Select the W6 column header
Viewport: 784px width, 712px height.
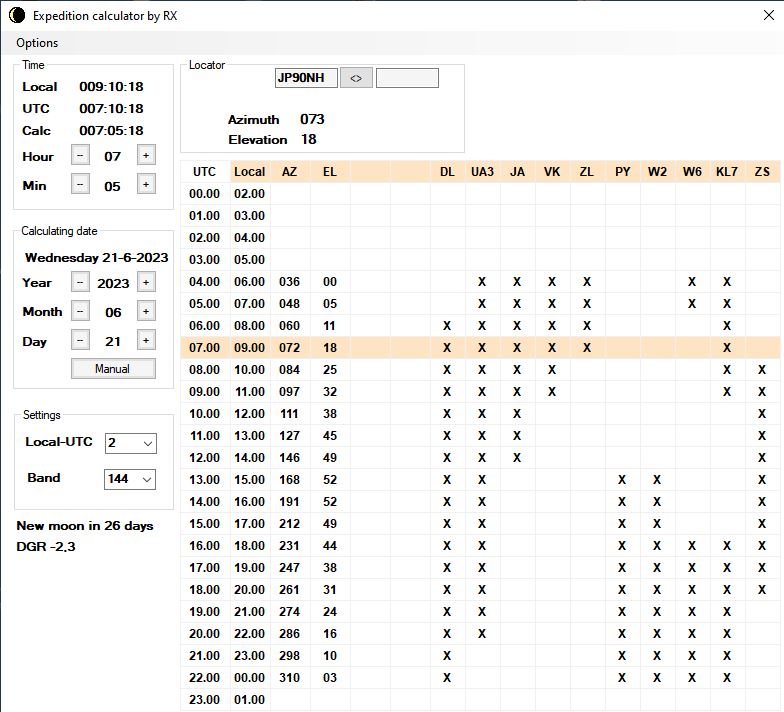(x=692, y=172)
